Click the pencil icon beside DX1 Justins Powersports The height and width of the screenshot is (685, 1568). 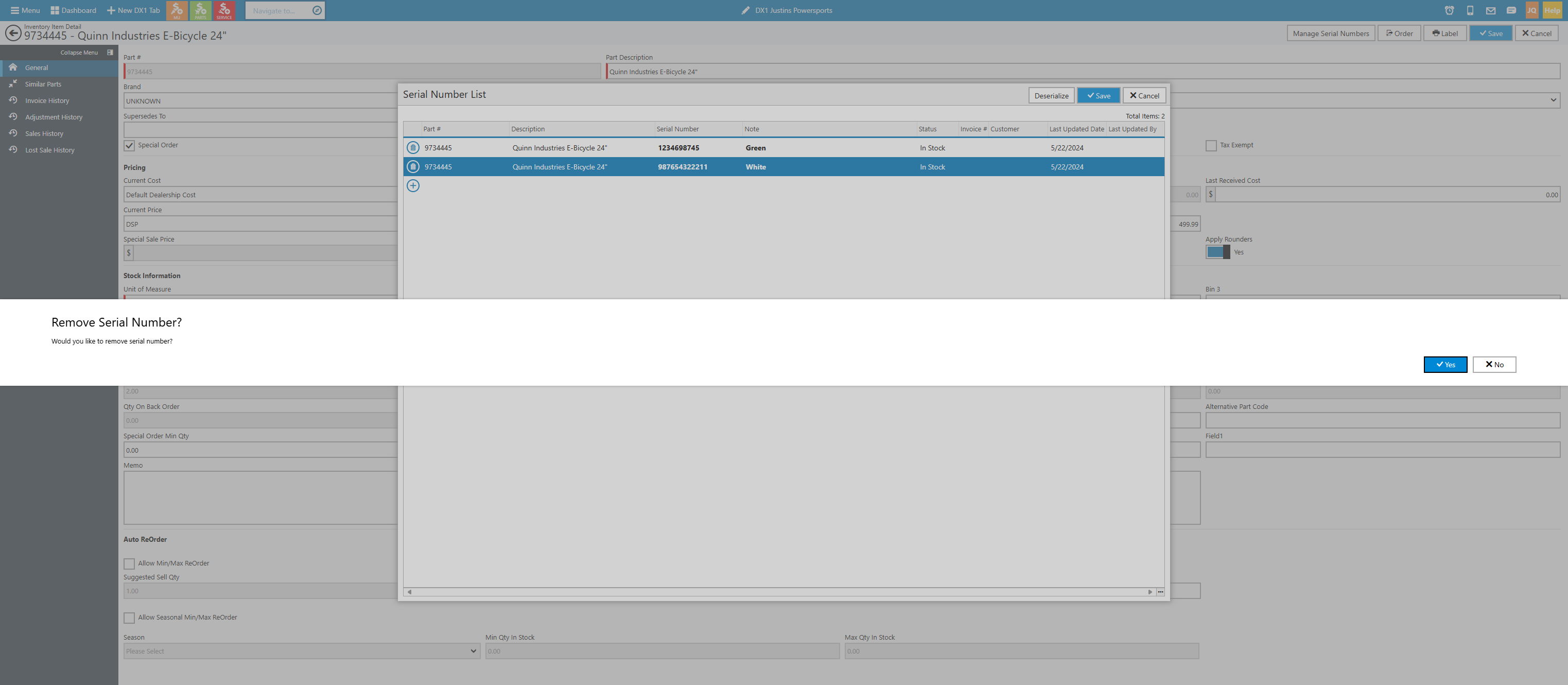(746, 10)
